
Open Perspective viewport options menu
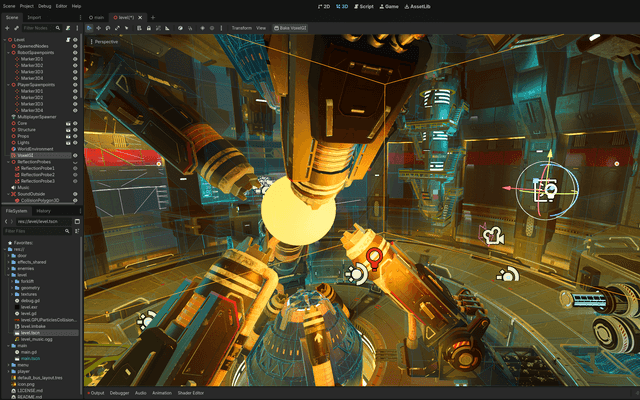tap(104, 42)
